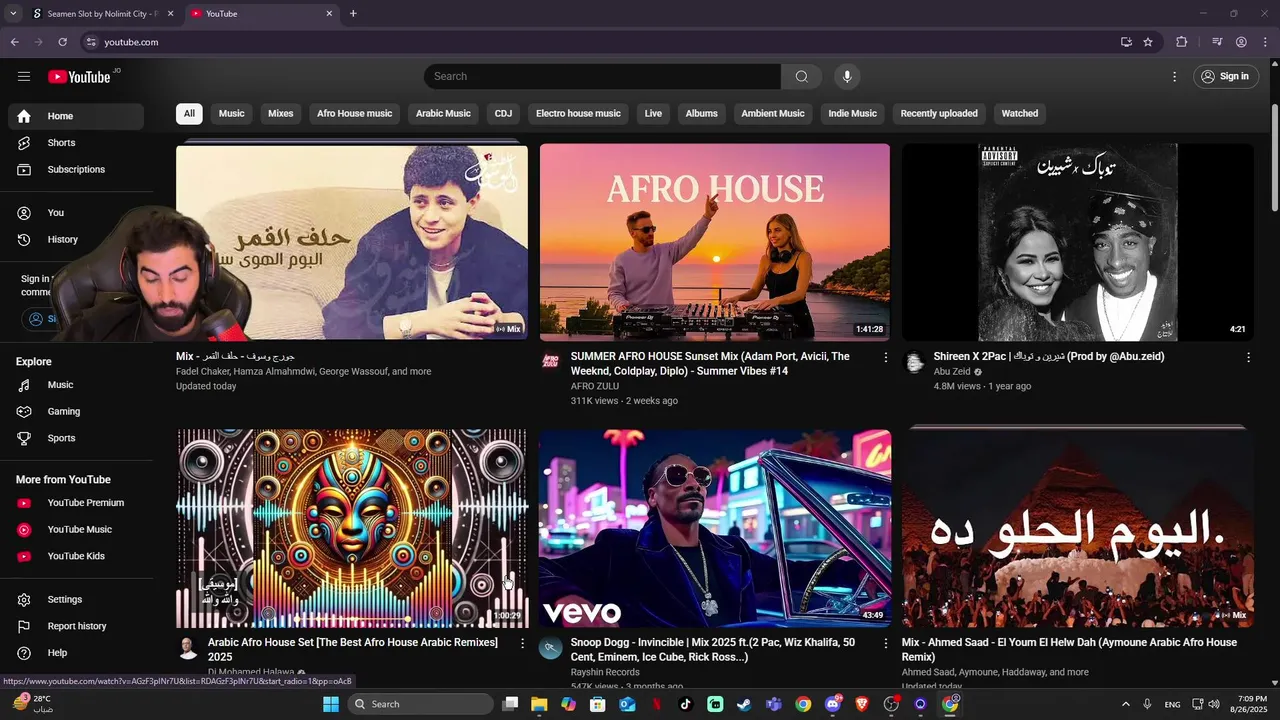The width and height of the screenshot is (1280, 720).
Task: Open Home in the sidebar
Action: pyautogui.click(x=76, y=116)
